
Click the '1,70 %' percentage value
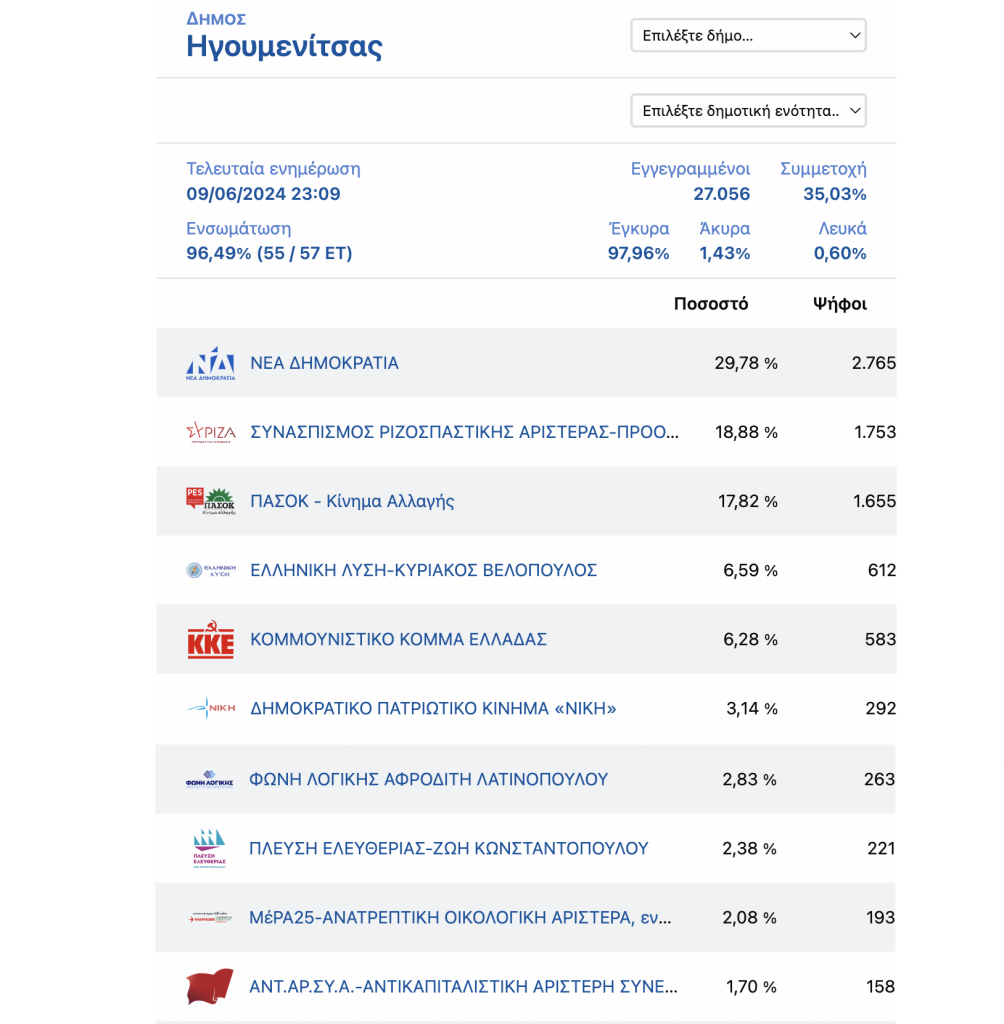pos(751,987)
